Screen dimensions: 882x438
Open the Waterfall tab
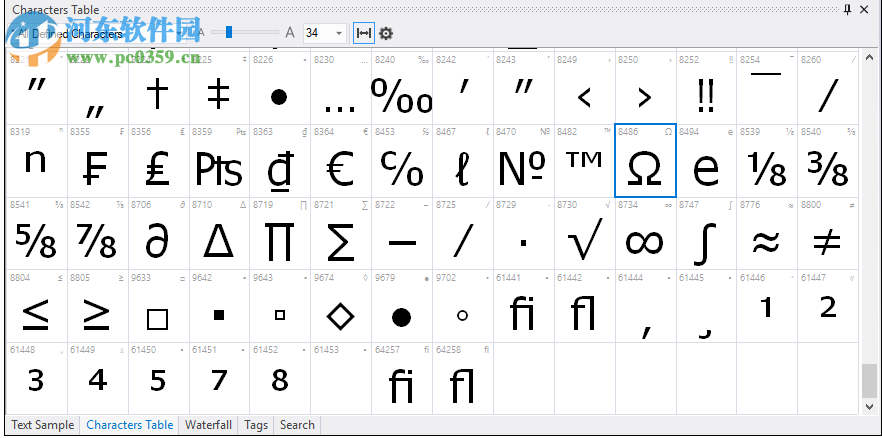click(208, 425)
